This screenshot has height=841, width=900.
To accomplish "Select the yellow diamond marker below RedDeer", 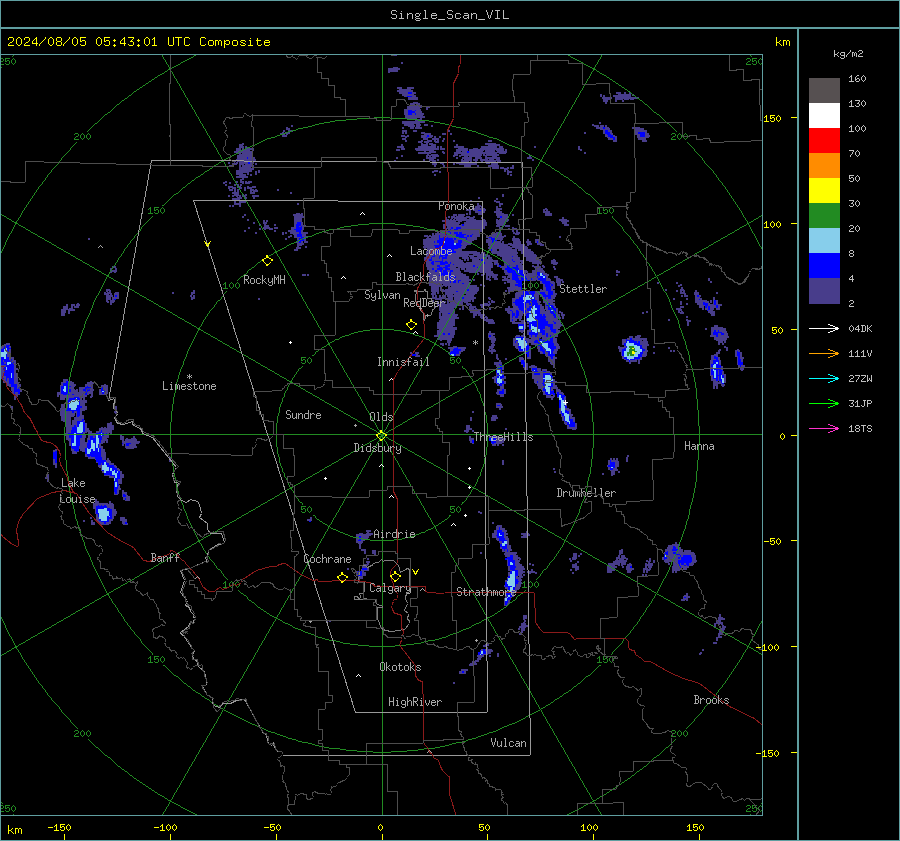I will click(x=411, y=325).
